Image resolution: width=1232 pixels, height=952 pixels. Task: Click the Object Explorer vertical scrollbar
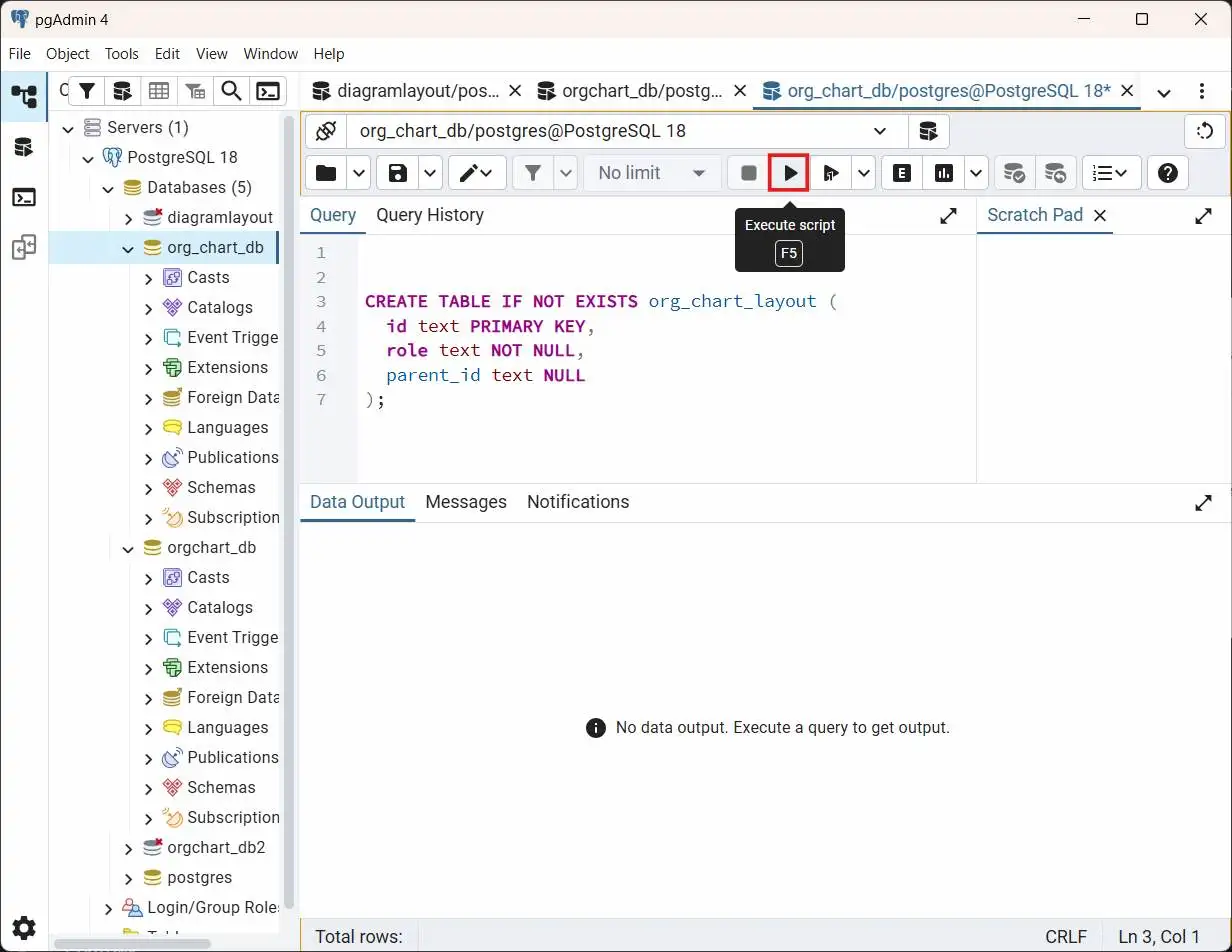tap(289, 510)
